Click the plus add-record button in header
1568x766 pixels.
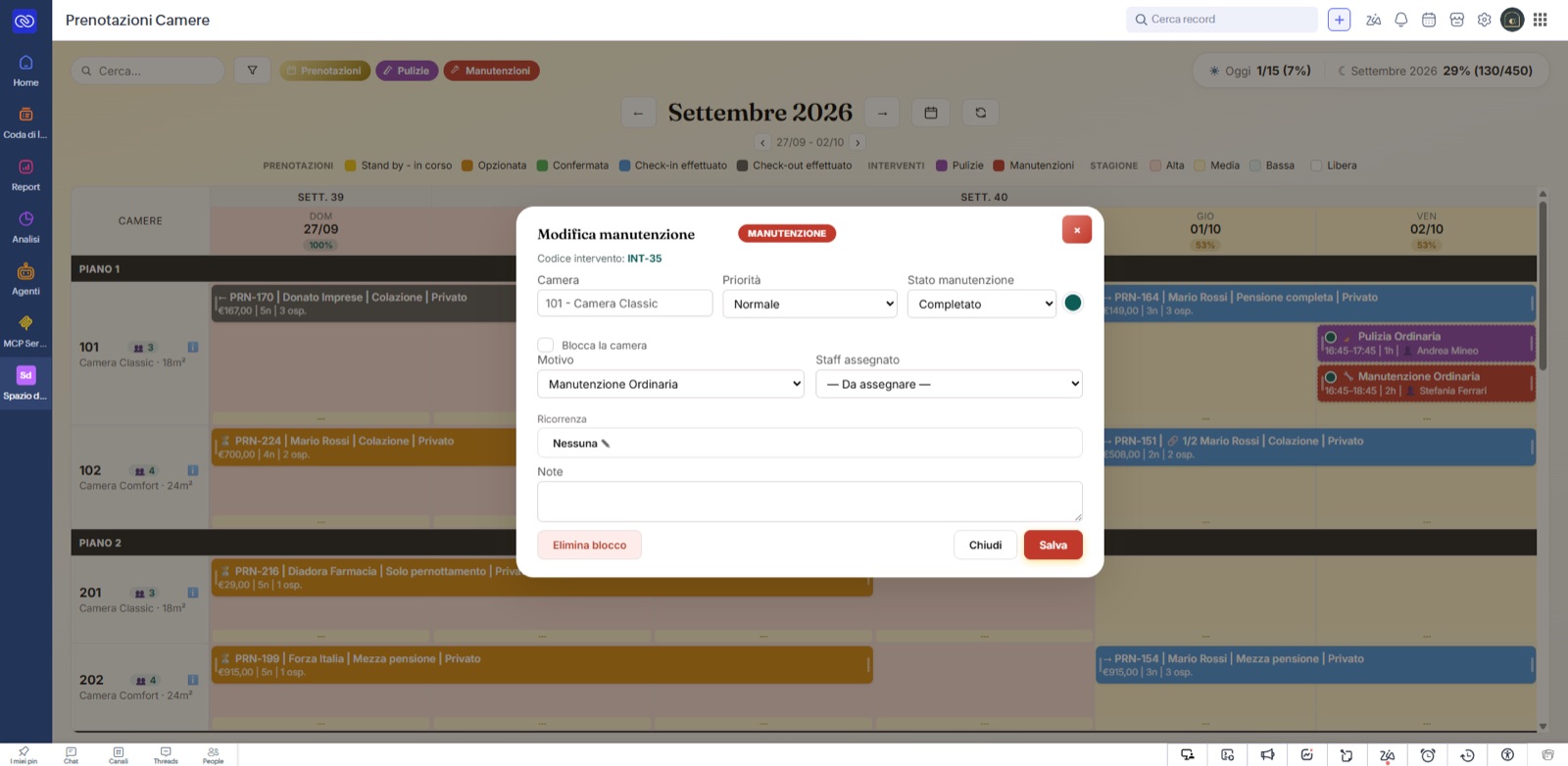click(1339, 20)
